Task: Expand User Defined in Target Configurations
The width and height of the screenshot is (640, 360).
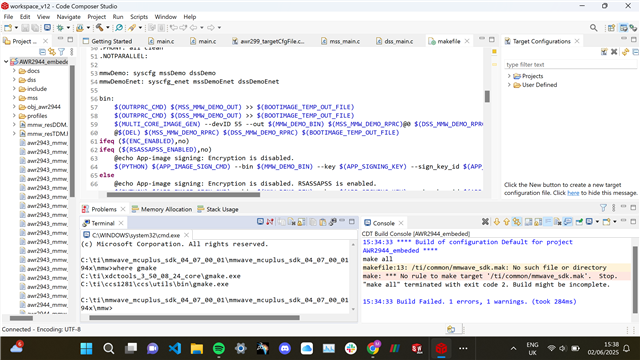Action: pos(509,85)
